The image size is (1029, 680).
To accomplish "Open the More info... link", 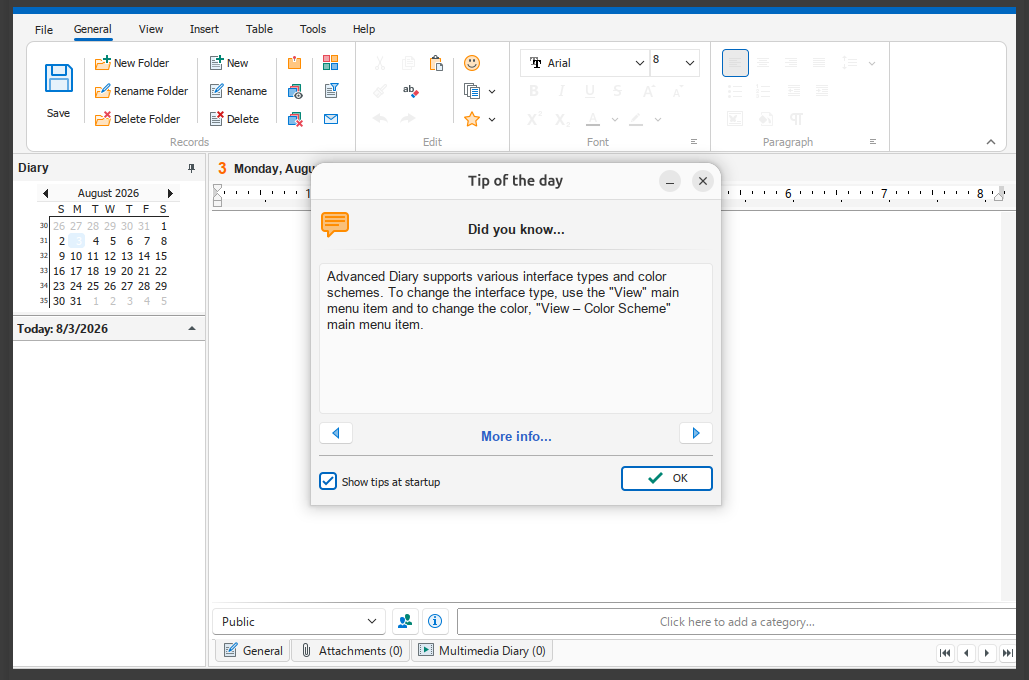I will click(x=516, y=436).
